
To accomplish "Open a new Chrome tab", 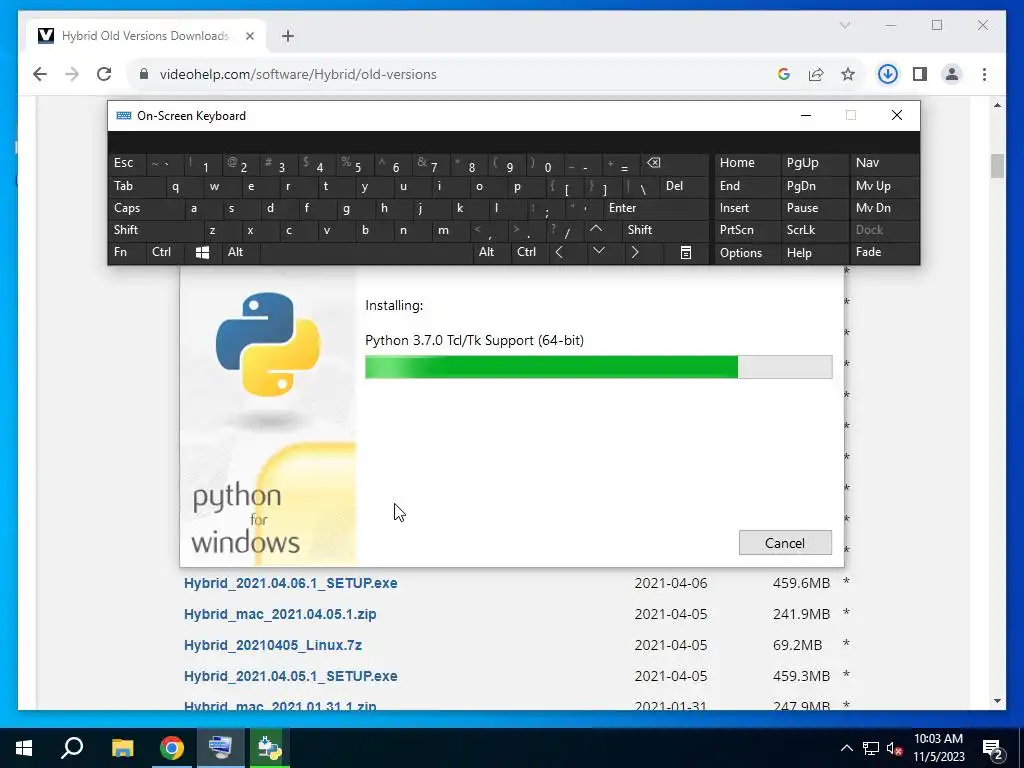I will coord(287,36).
